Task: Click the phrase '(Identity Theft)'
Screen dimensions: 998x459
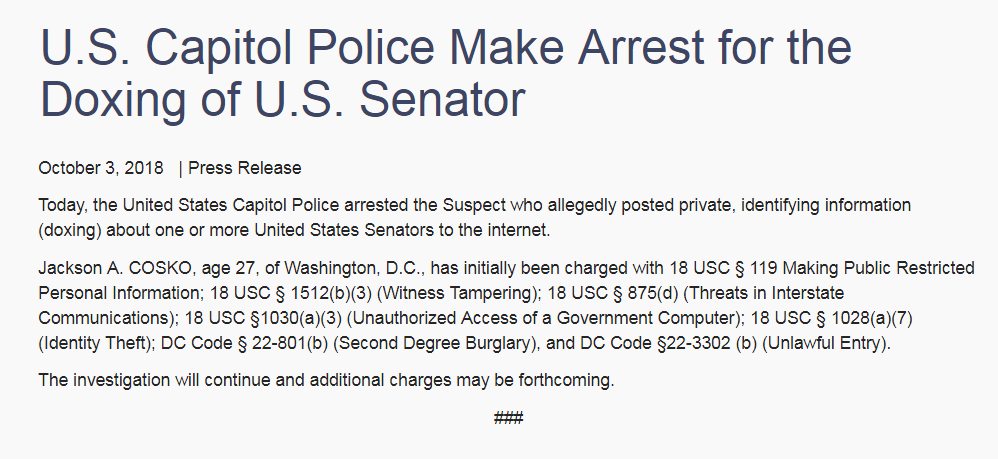Action: 97,343
